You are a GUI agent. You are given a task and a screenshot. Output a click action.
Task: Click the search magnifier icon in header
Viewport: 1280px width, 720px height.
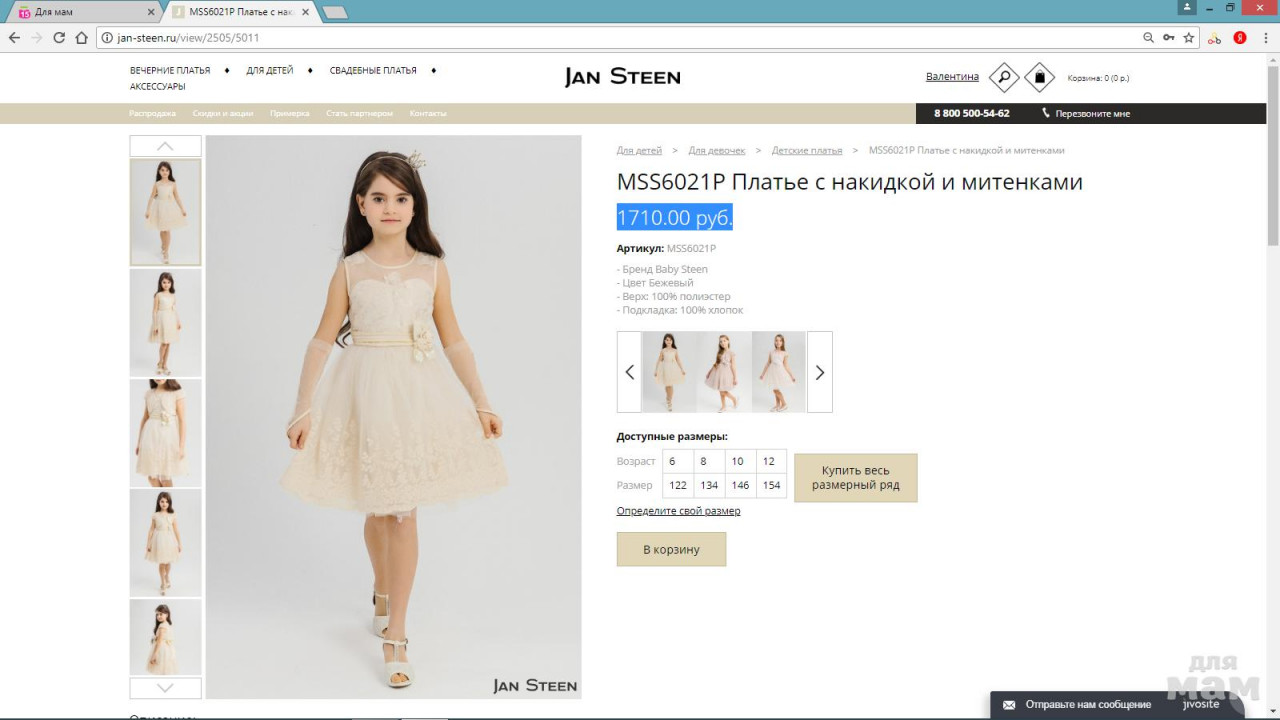pos(1003,77)
